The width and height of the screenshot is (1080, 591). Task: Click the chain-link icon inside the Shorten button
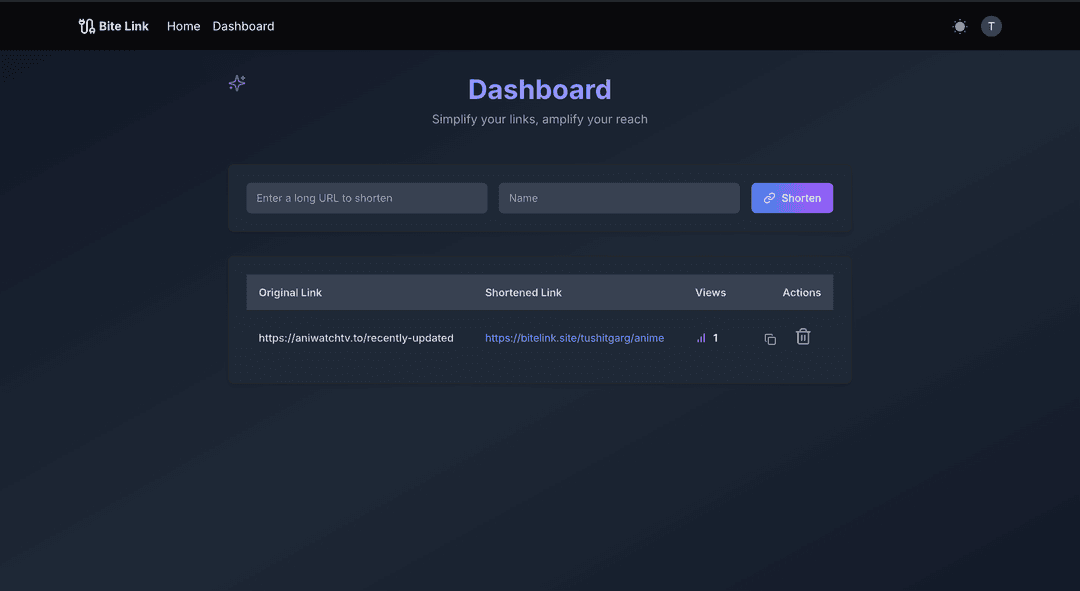(769, 198)
